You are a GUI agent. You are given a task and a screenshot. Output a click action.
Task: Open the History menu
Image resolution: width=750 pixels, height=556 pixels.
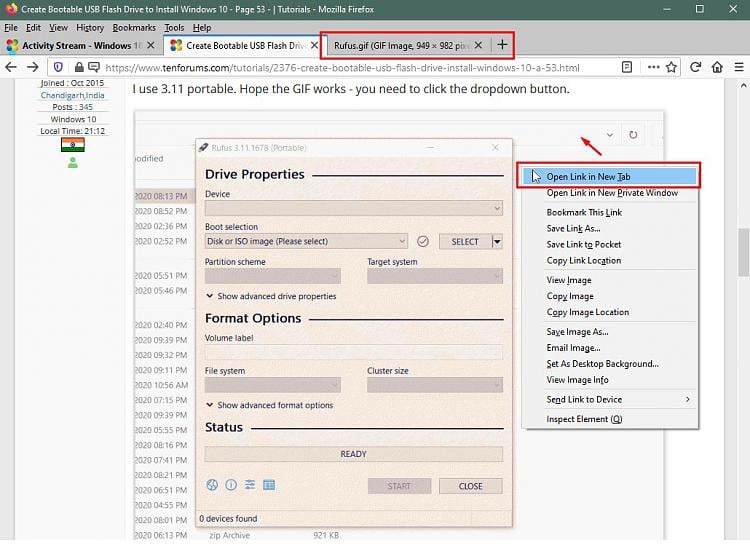point(90,28)
